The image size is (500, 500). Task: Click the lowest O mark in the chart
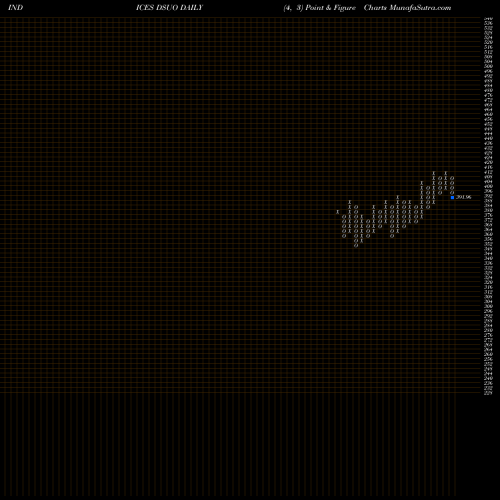click(356, 246)
